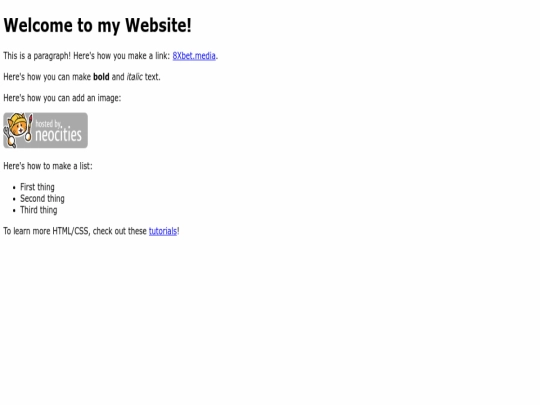Open the 8Xbet.media link
Viewport: 540px width, 405px height.
194,56
